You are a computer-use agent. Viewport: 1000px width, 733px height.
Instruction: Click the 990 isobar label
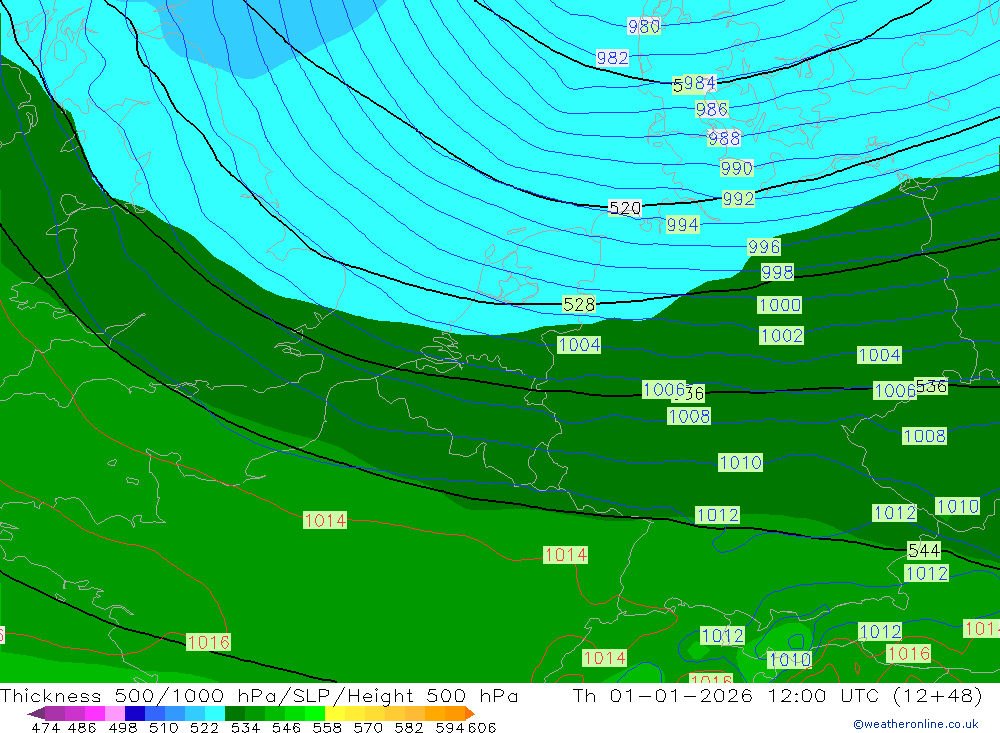click(x=737, y=168)
